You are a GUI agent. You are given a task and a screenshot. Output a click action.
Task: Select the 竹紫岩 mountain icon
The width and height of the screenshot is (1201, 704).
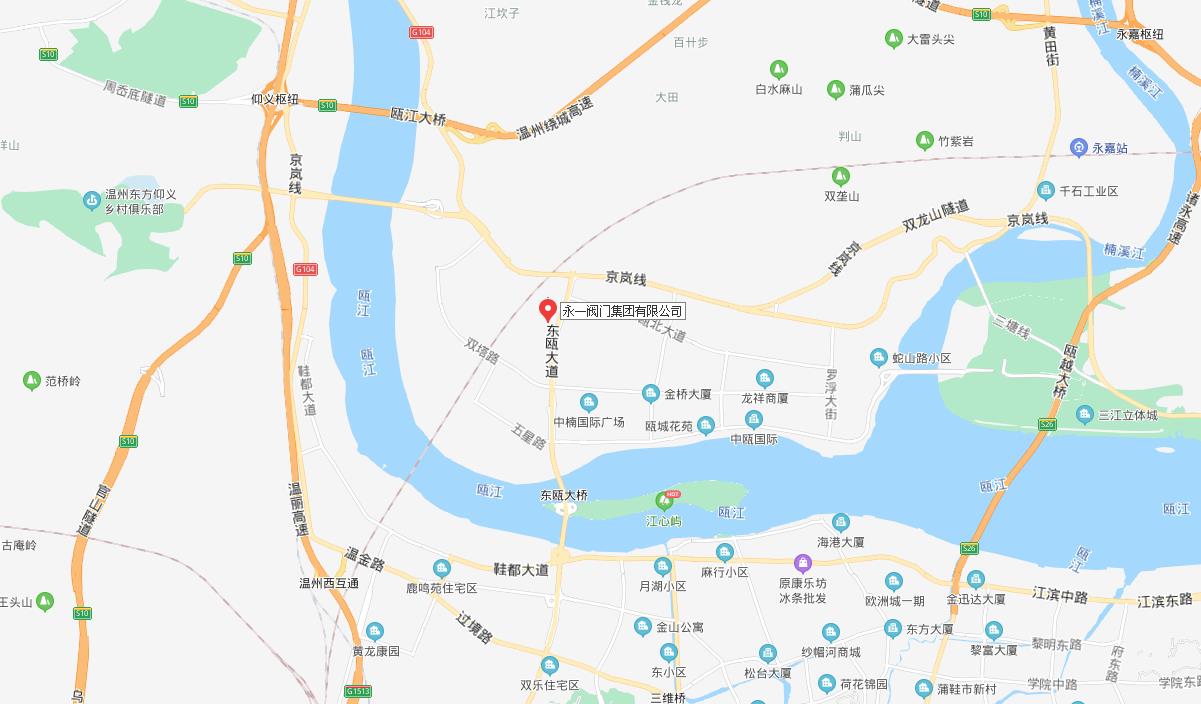(925, 140)
